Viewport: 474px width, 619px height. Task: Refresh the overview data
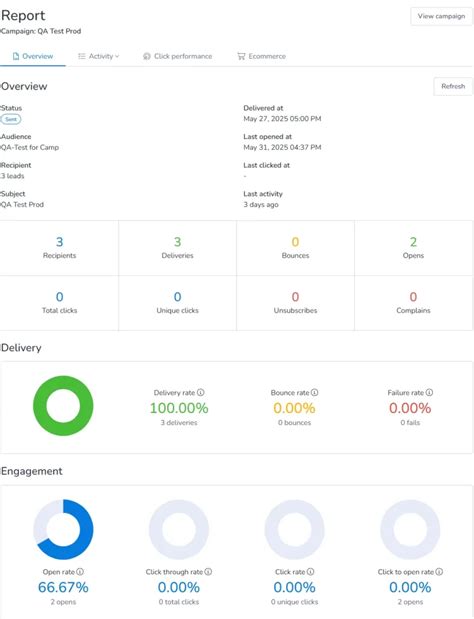(453, 86)
